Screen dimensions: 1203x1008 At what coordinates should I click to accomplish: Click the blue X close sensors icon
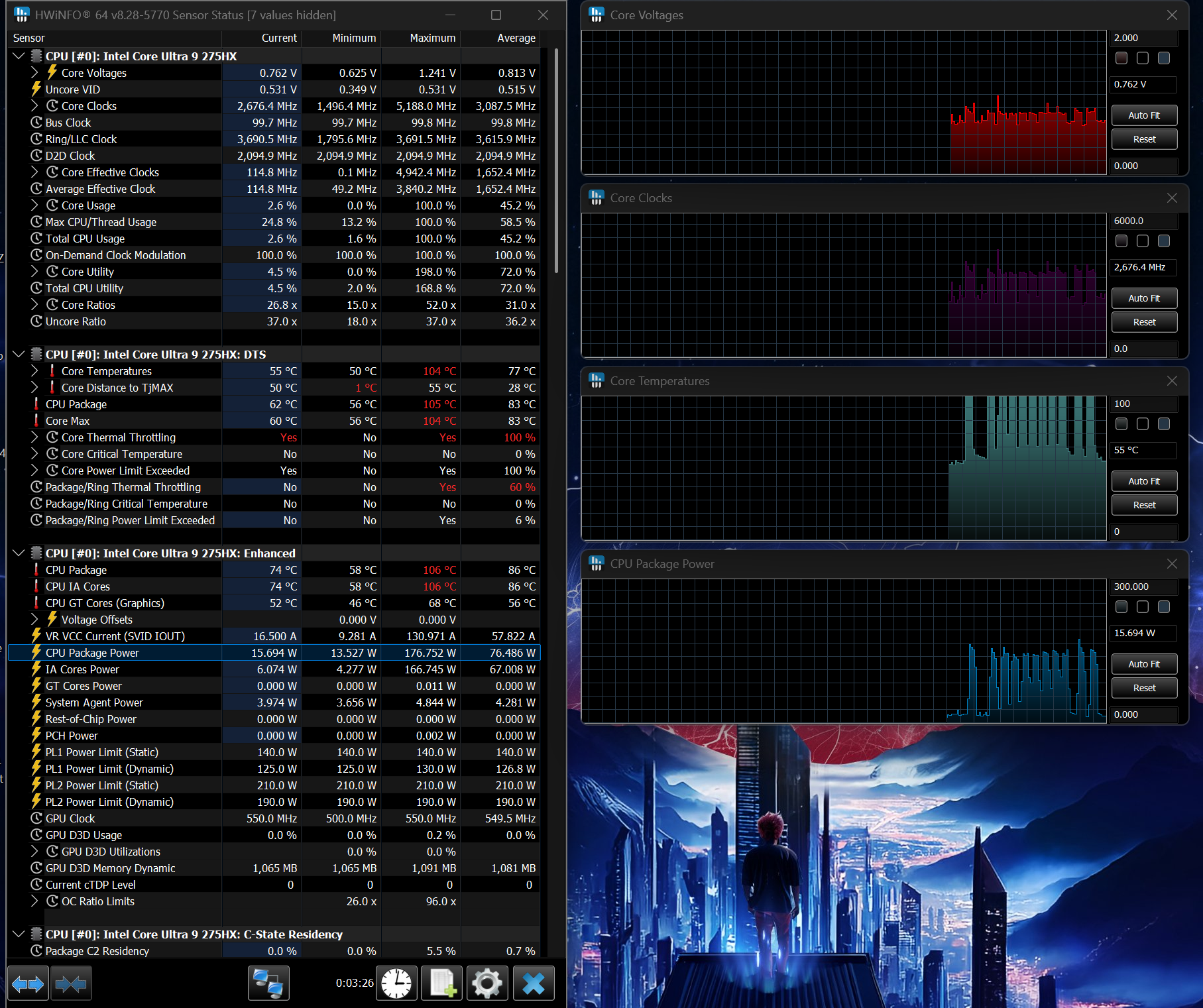click(534, 983)
